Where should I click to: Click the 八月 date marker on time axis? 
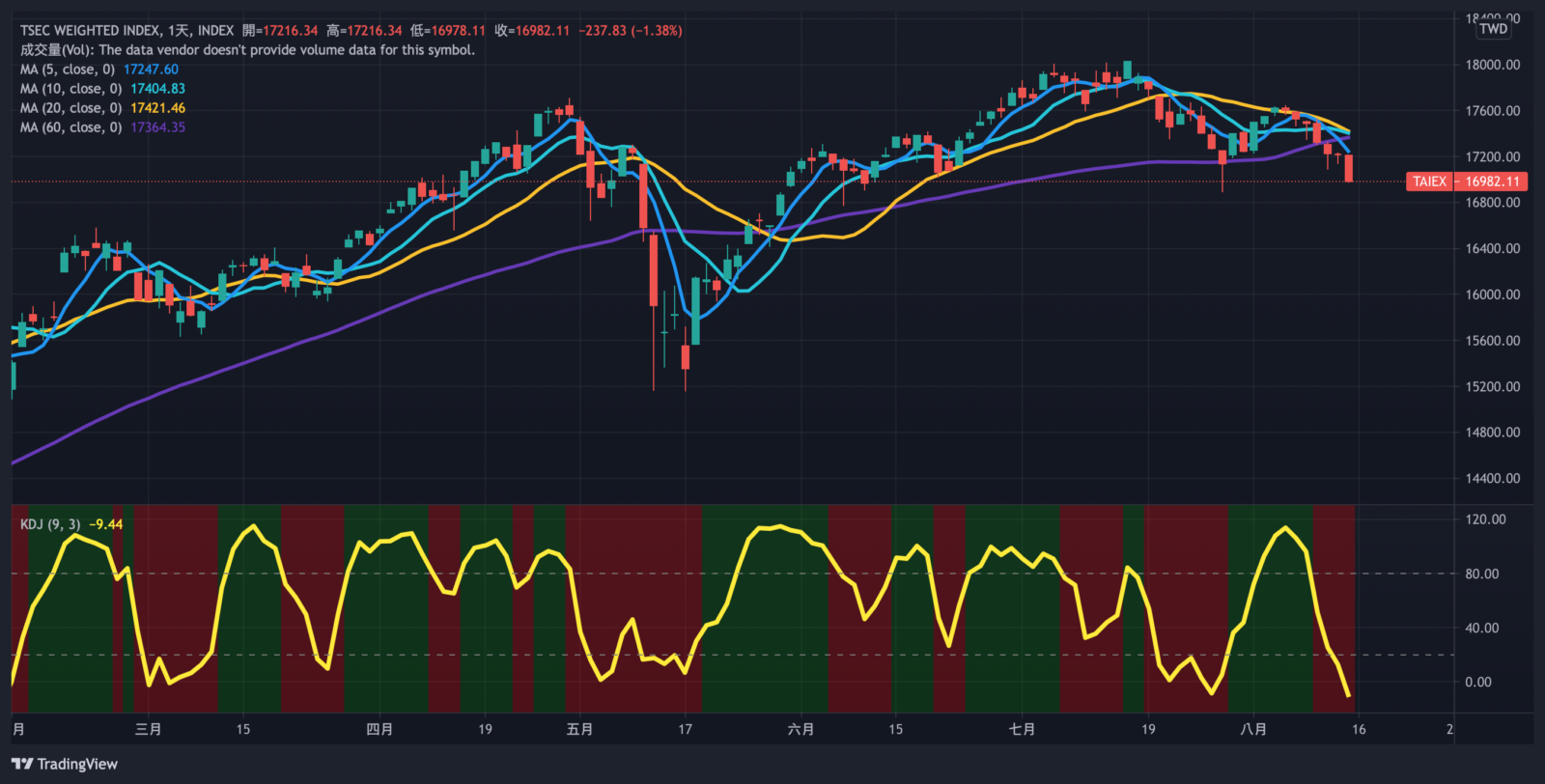click(x=1253, y=729)
